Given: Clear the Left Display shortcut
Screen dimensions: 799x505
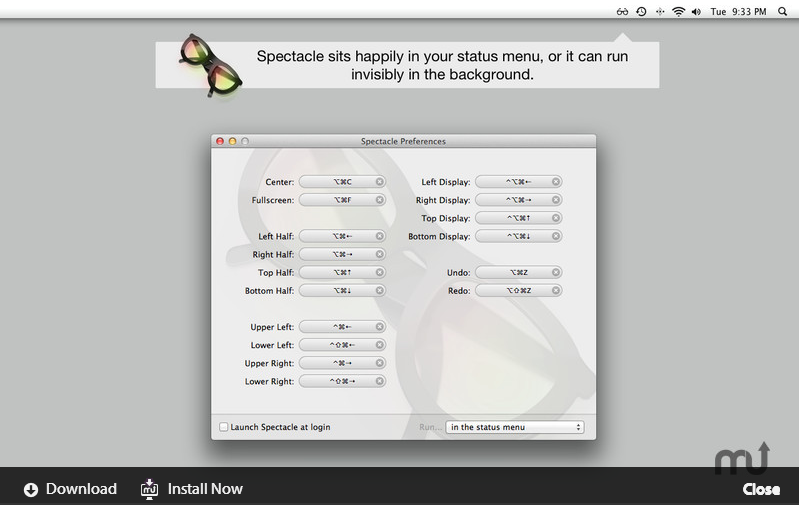Looking at the screenshot, I should tap(556, 182).
